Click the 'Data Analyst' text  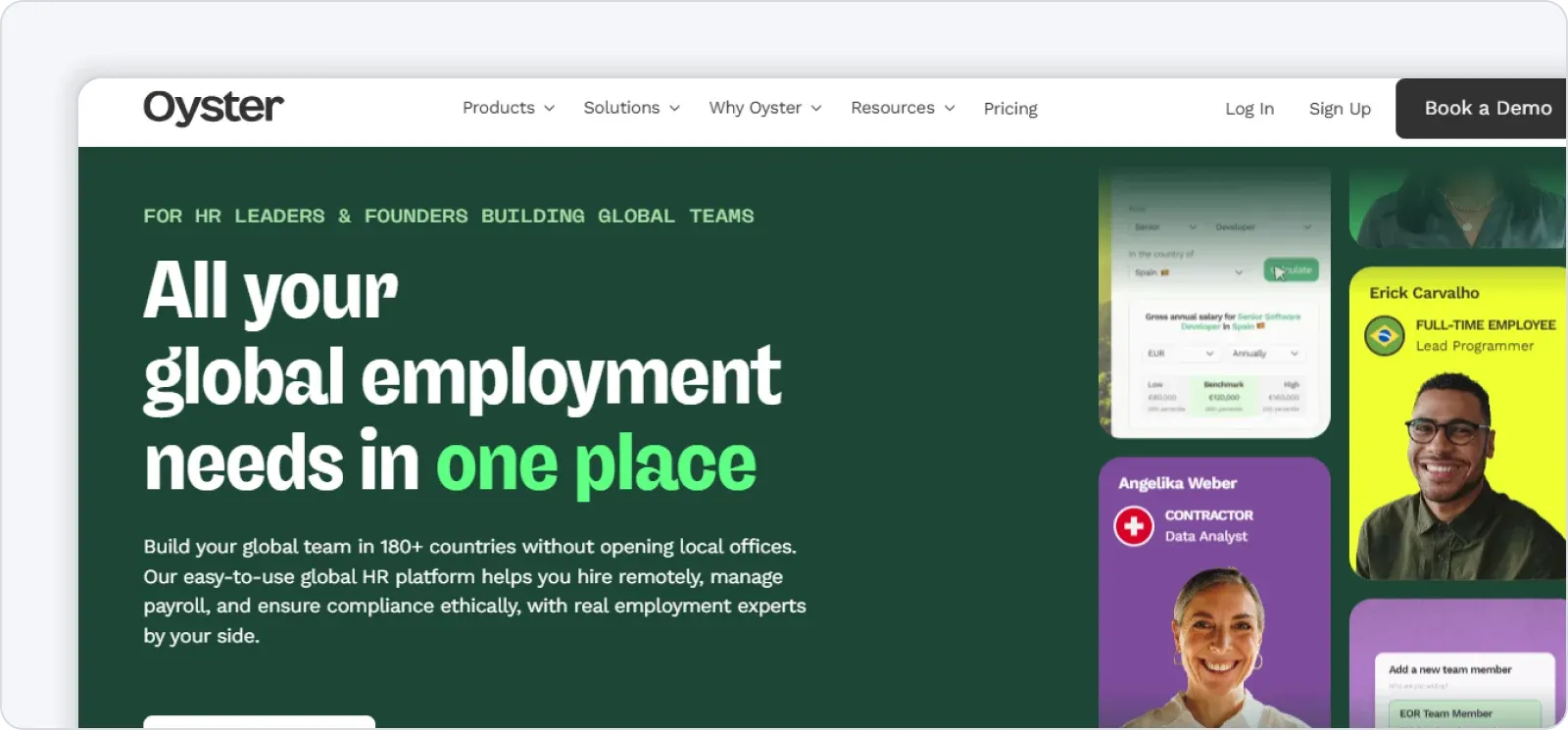[x=1205, y=536]
